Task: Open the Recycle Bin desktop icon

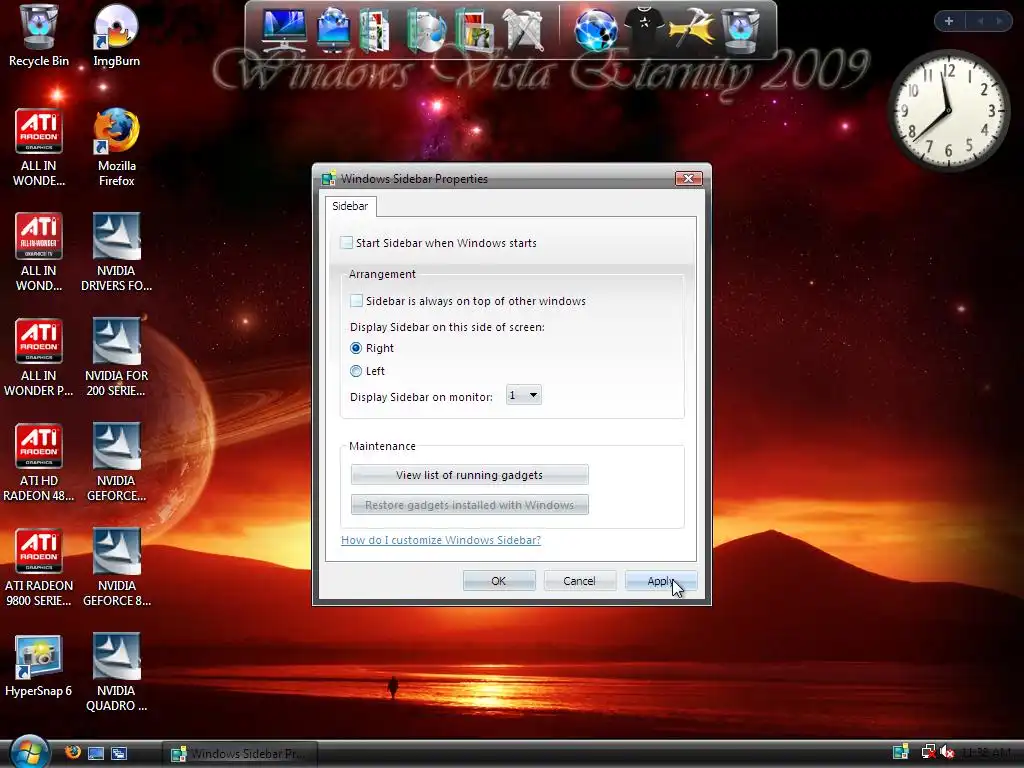Action: coord(39,36)
